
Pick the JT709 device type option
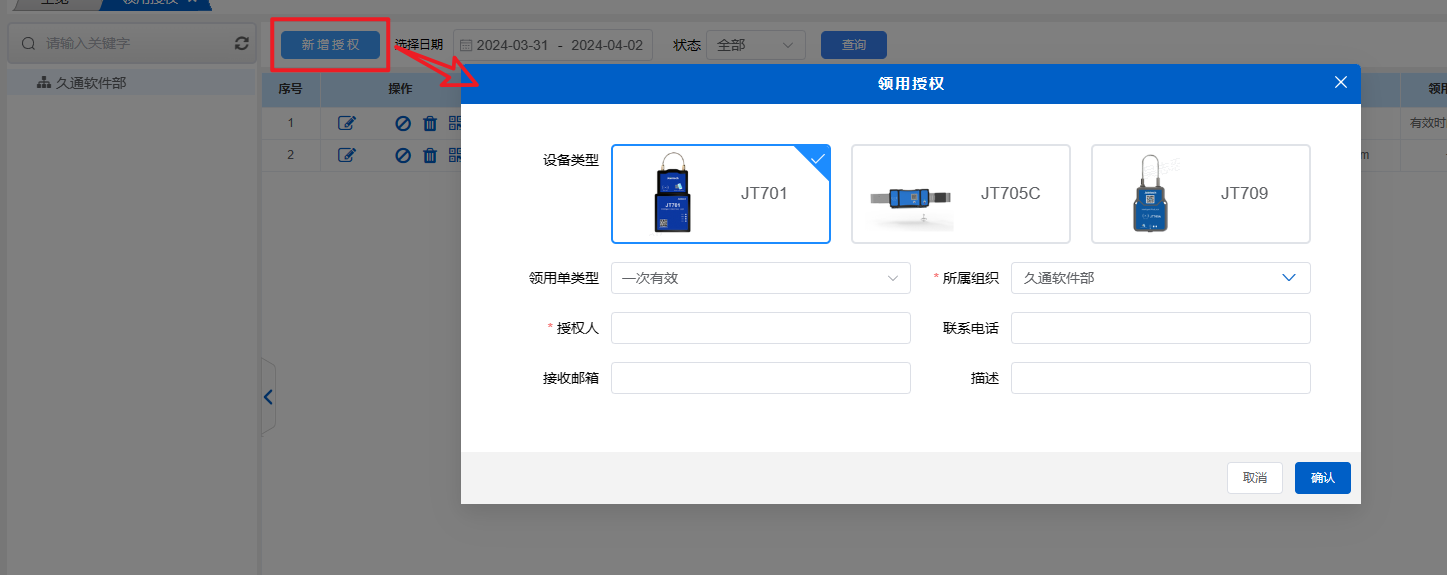(1200, 194)
